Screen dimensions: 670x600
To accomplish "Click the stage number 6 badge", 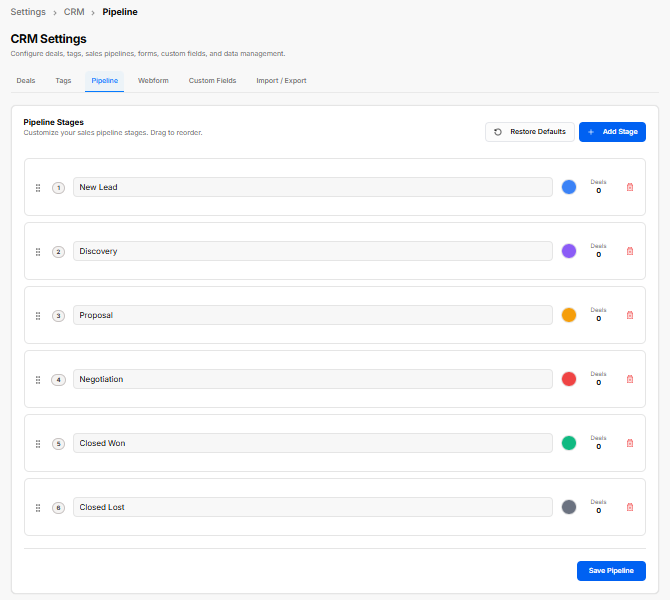I will [x=59, y=508].
